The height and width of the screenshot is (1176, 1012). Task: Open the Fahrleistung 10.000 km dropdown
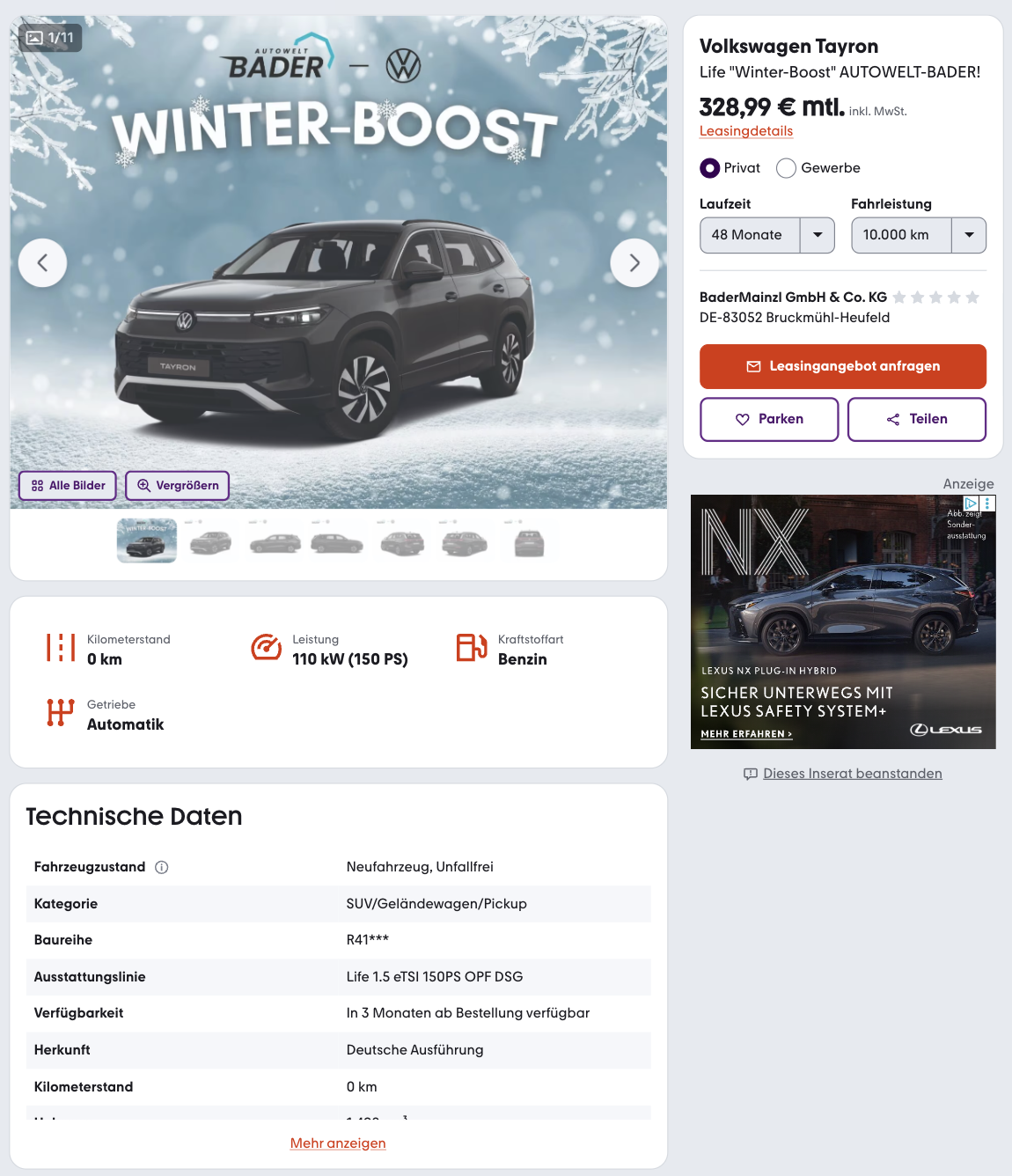(x=919, y=235)
